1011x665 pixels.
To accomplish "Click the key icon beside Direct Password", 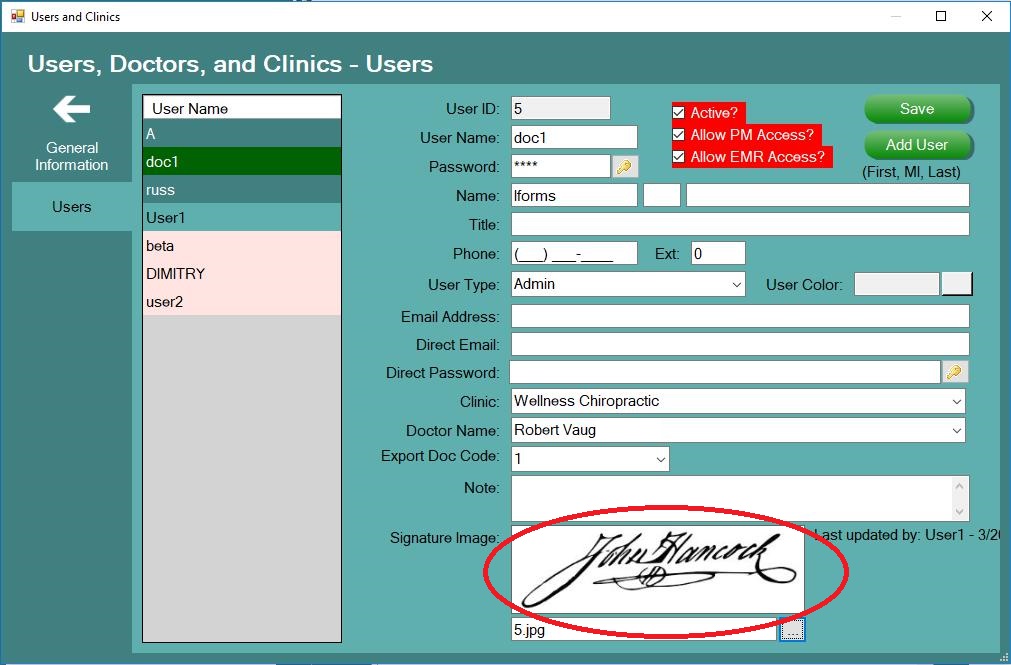I will point(955,371).
